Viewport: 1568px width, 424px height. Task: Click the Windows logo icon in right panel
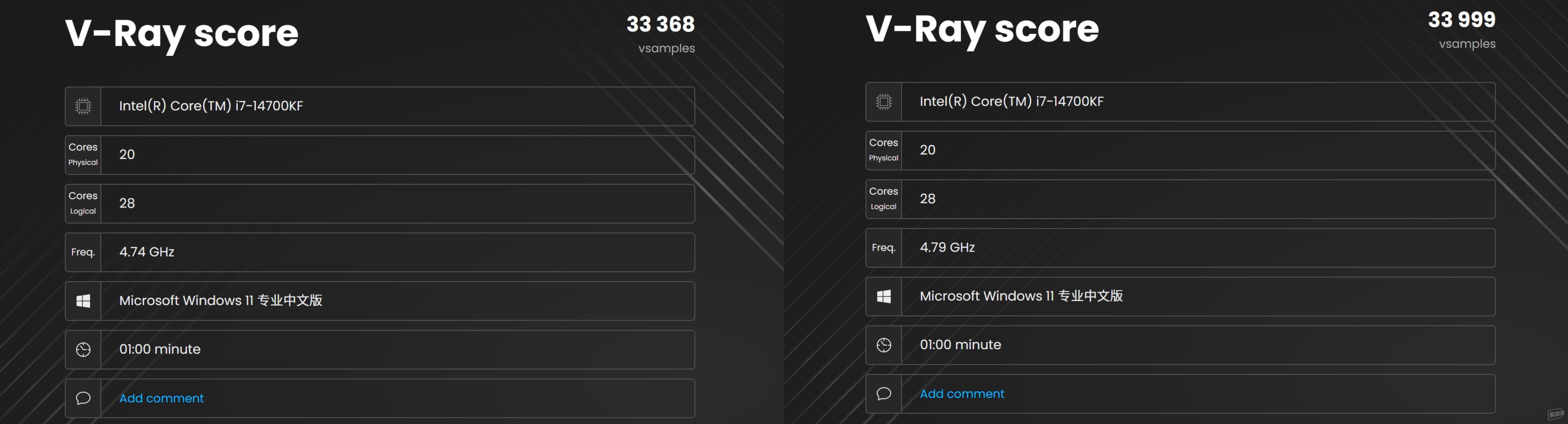(x=884, y=297)
